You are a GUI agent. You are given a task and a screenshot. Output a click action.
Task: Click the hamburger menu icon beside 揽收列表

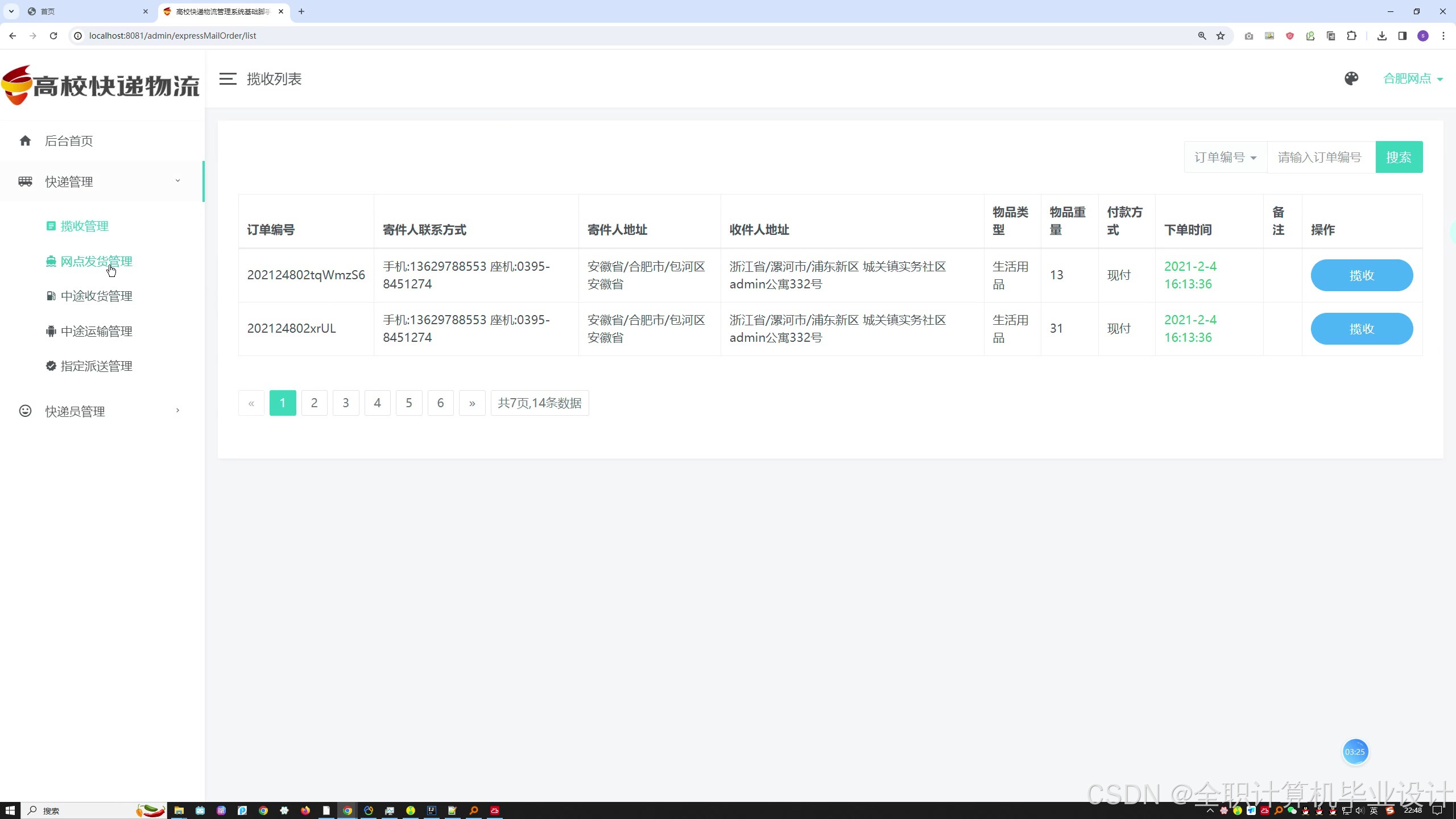(x=227, y=79)
